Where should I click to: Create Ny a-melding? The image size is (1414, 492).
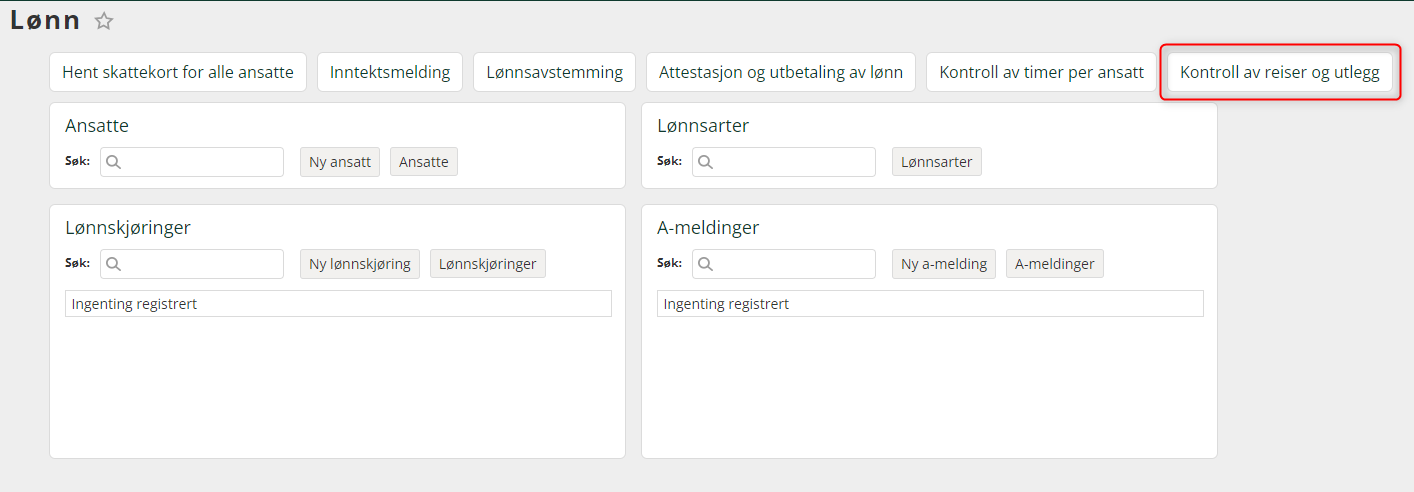tap(944, 264)
